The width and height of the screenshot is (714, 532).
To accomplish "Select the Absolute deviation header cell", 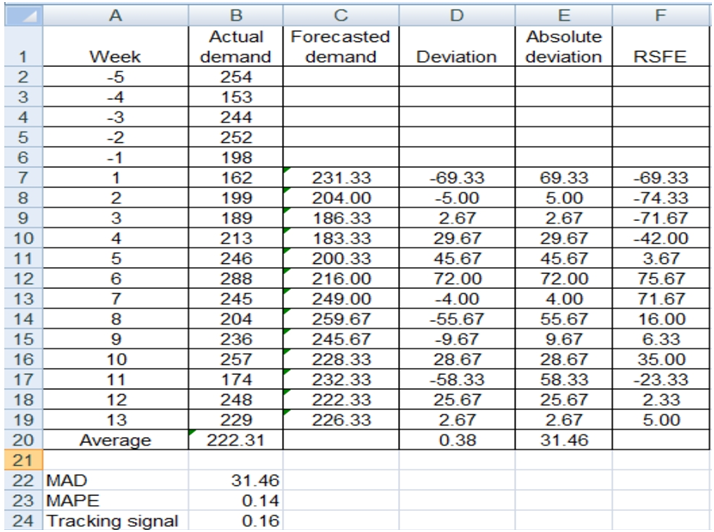I will pos(563,47).
